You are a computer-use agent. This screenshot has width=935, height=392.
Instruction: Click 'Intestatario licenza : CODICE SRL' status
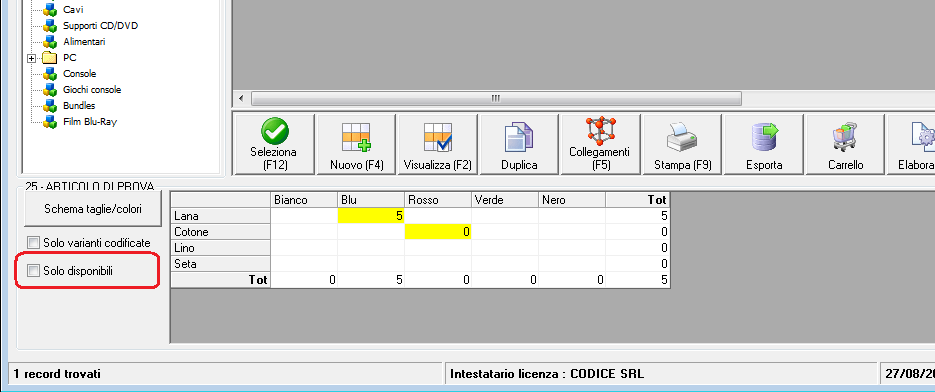click(x=547, y=374)
